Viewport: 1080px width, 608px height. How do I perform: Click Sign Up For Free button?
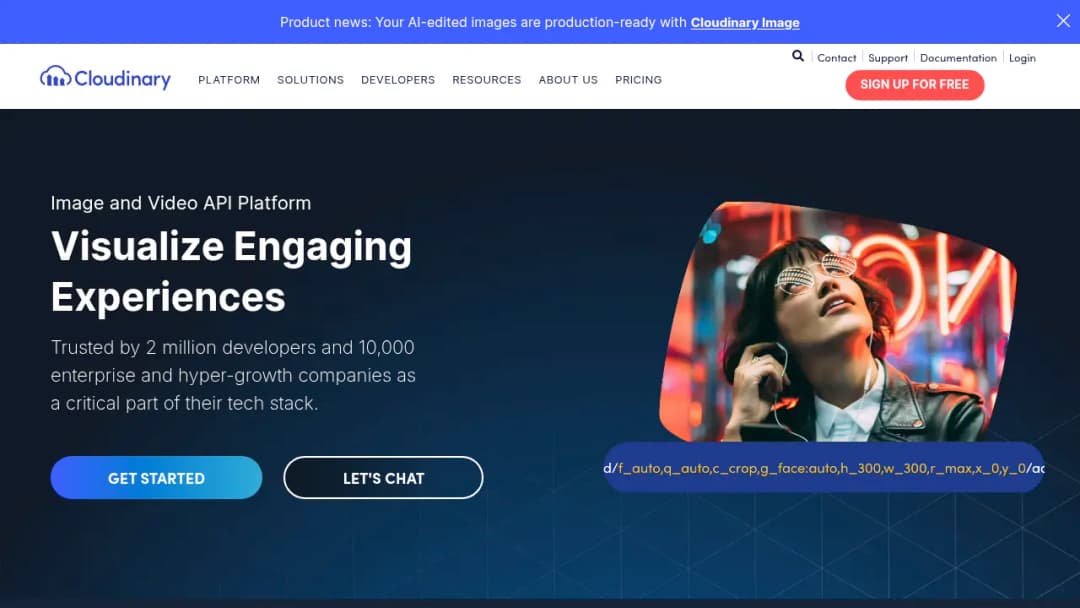tap(914, 85)
